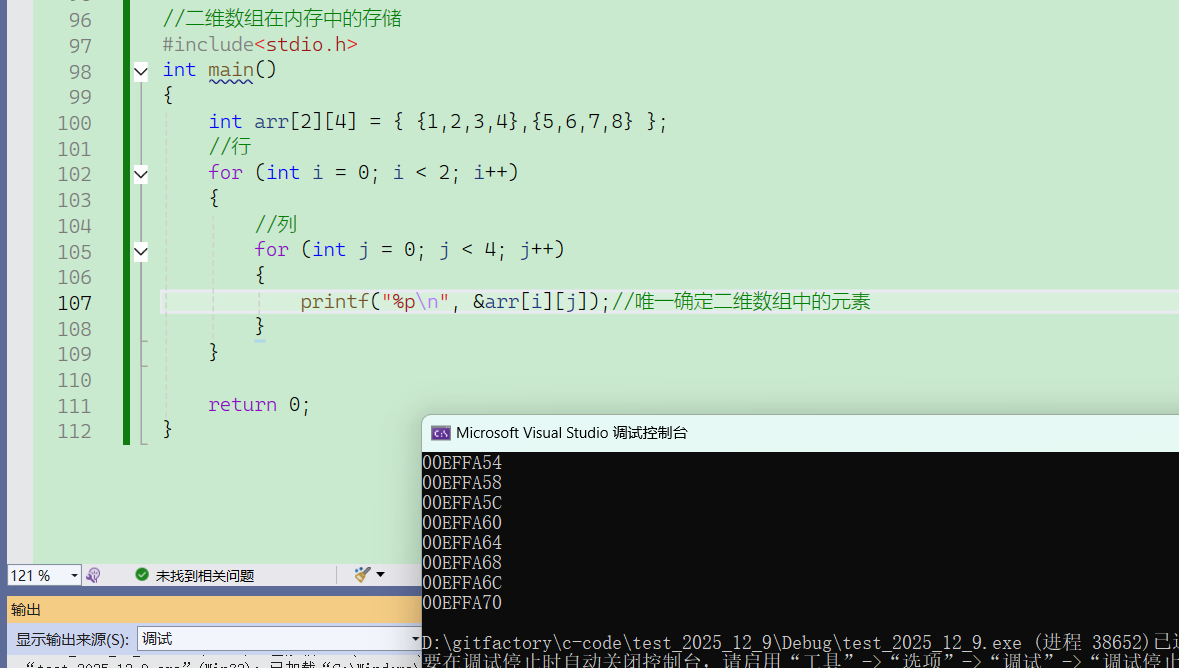
Task: Click the code cleanup broom icon
Action: [362, 575]
